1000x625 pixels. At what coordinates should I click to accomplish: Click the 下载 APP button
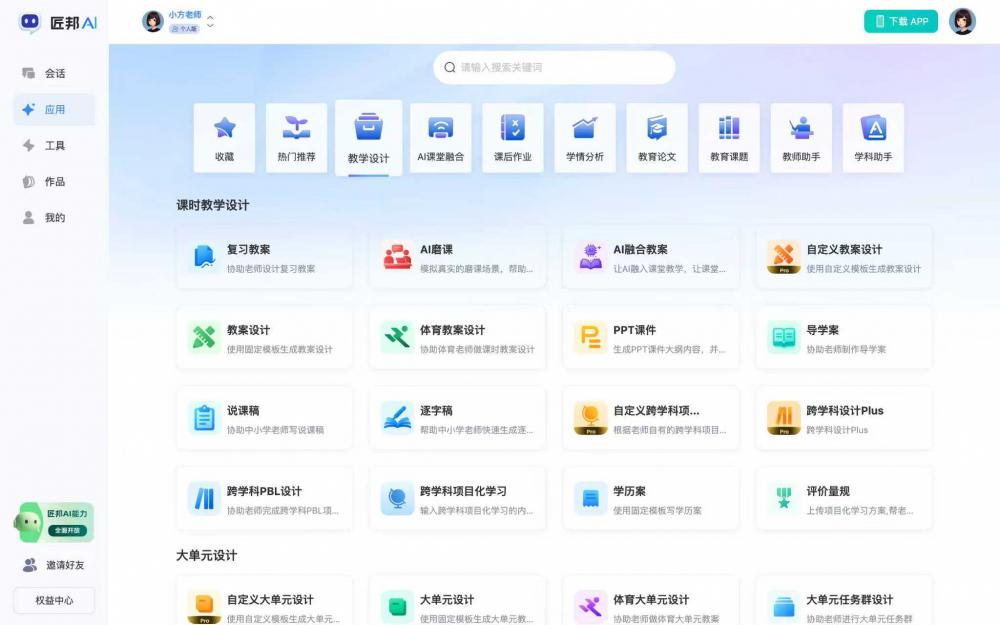click(900, 22)
